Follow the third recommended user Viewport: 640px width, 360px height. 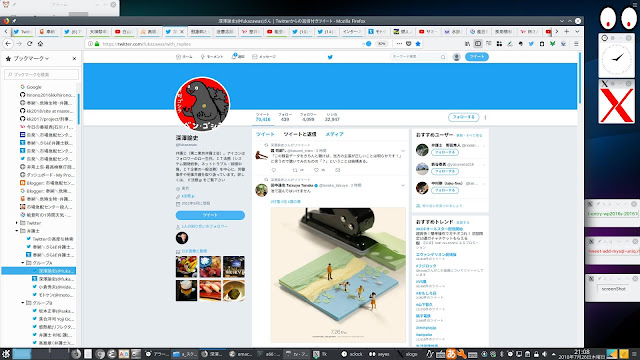[445, 190]
